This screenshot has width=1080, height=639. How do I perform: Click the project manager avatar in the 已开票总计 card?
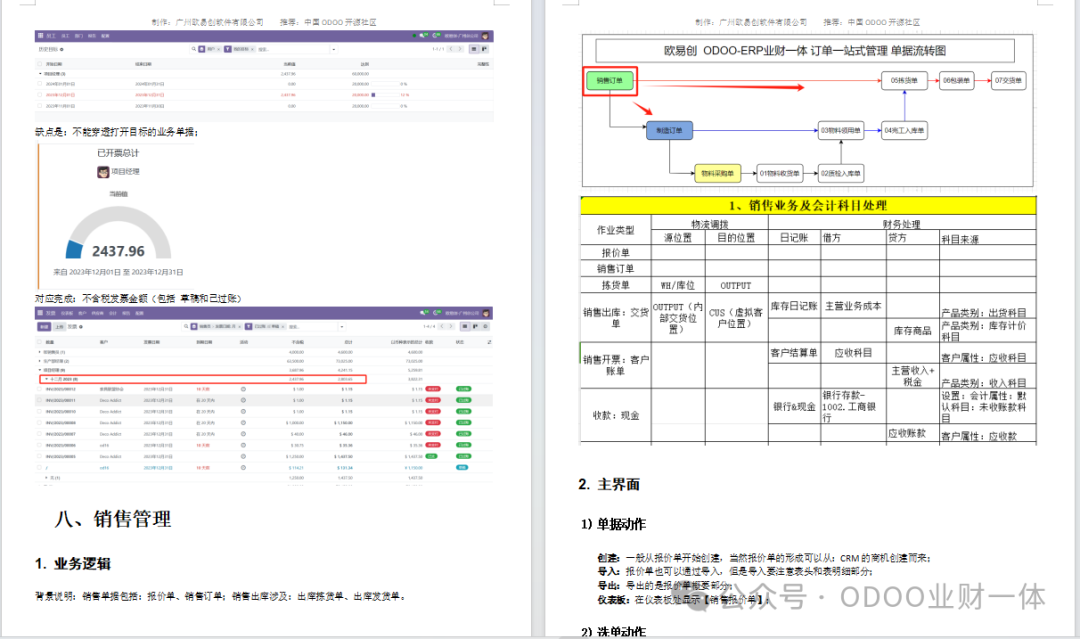[x=103, y=171]
